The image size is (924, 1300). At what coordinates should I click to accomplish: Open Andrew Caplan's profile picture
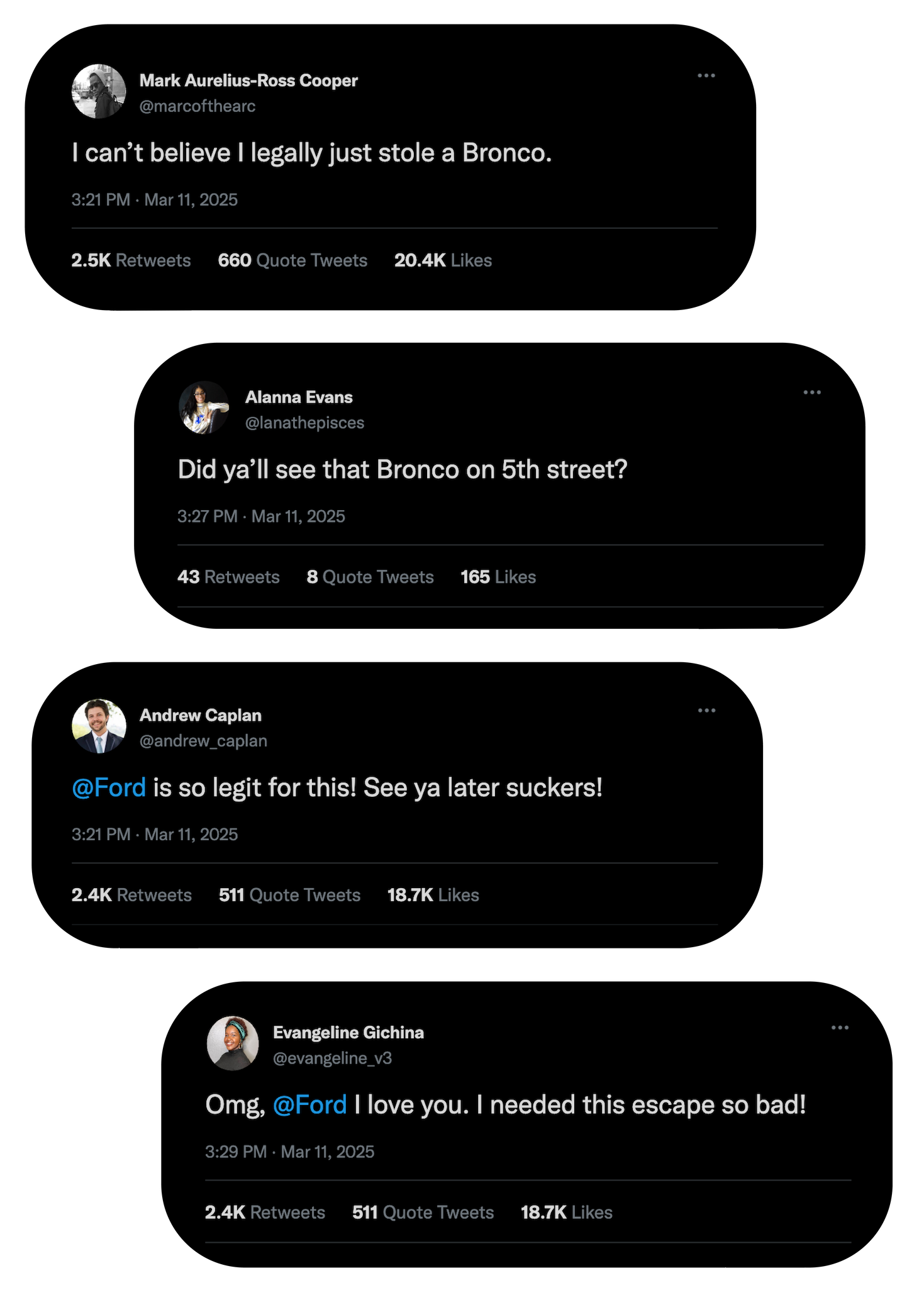pyautogui.click(x=99, y=726)
